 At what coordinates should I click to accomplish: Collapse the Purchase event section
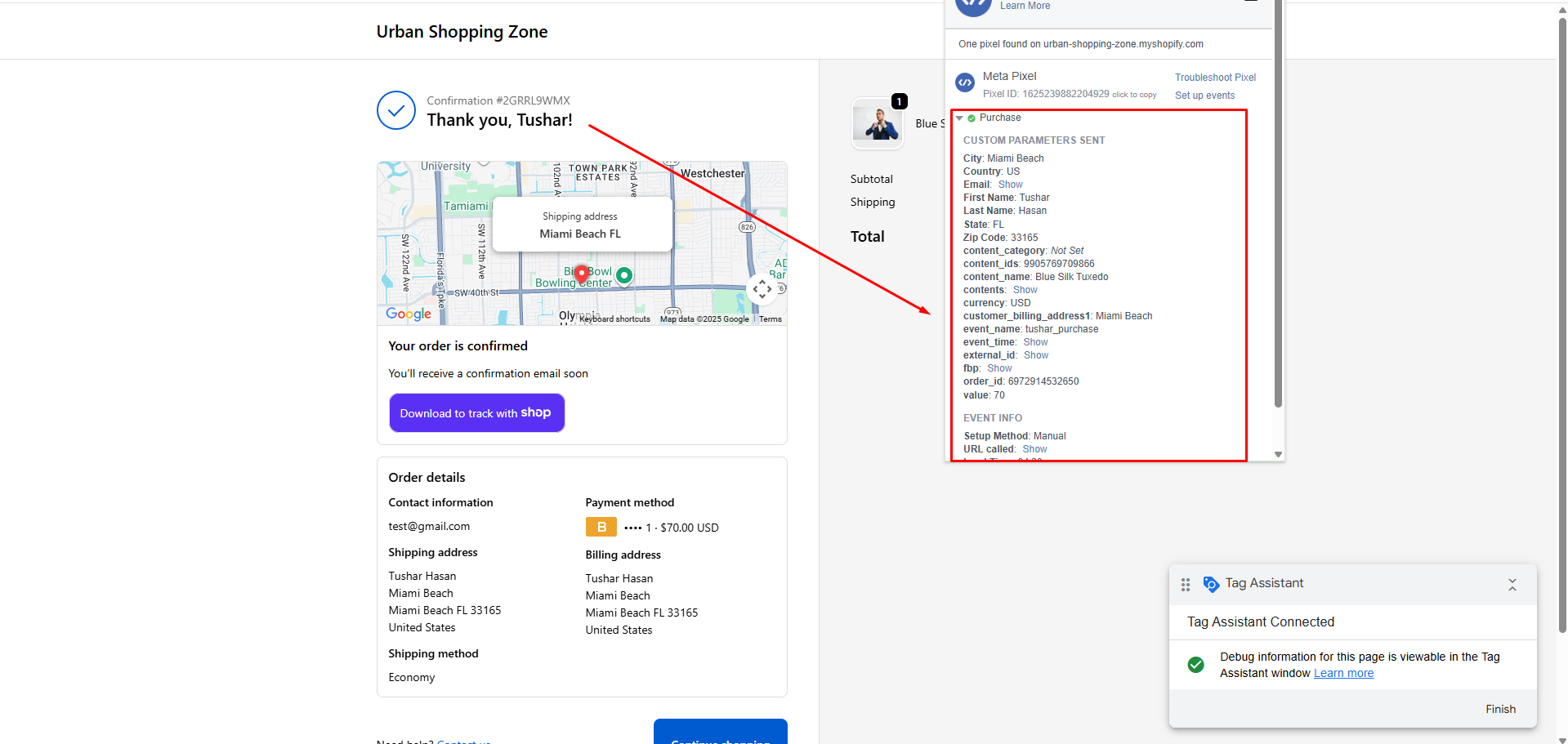[958, 118]
